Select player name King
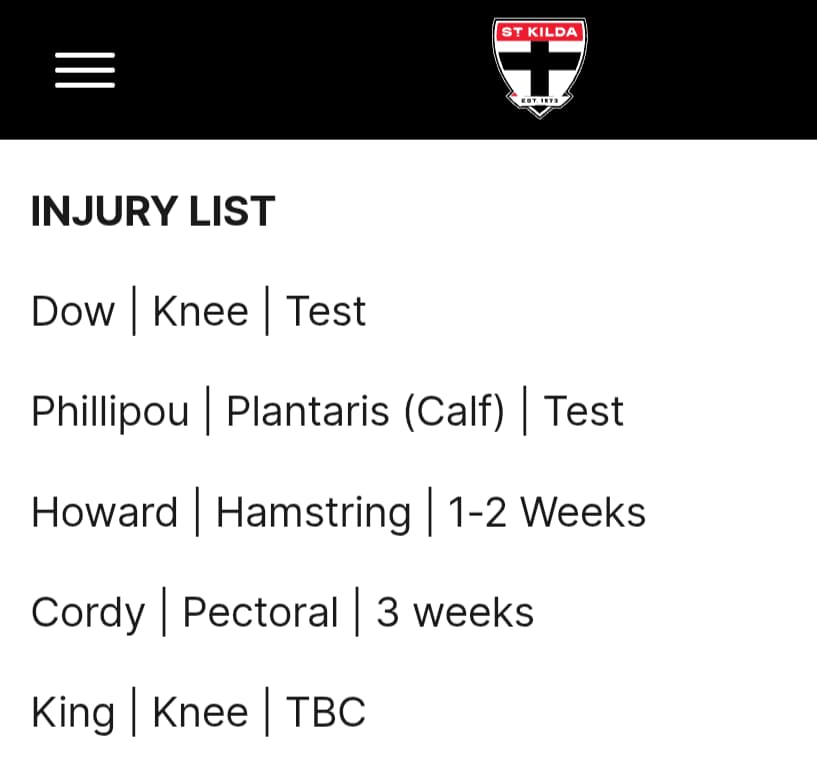This screenshot has height=778, width=817. (73, 713)
